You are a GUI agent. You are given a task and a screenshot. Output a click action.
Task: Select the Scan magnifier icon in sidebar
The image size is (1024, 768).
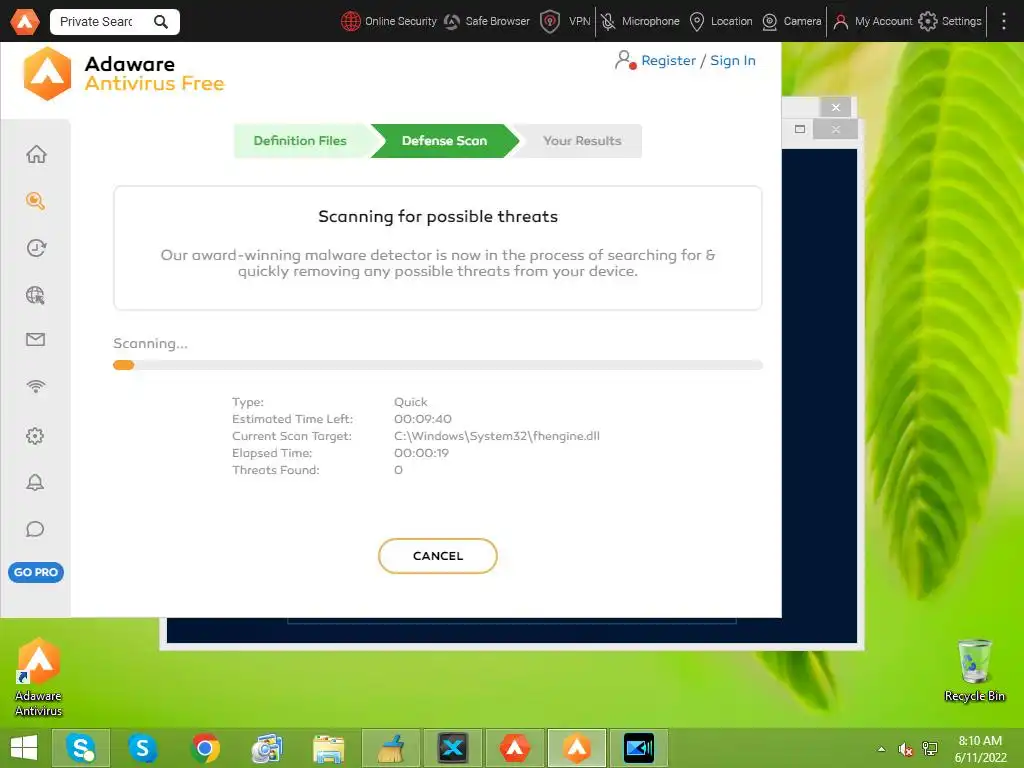tap(36, 200)
